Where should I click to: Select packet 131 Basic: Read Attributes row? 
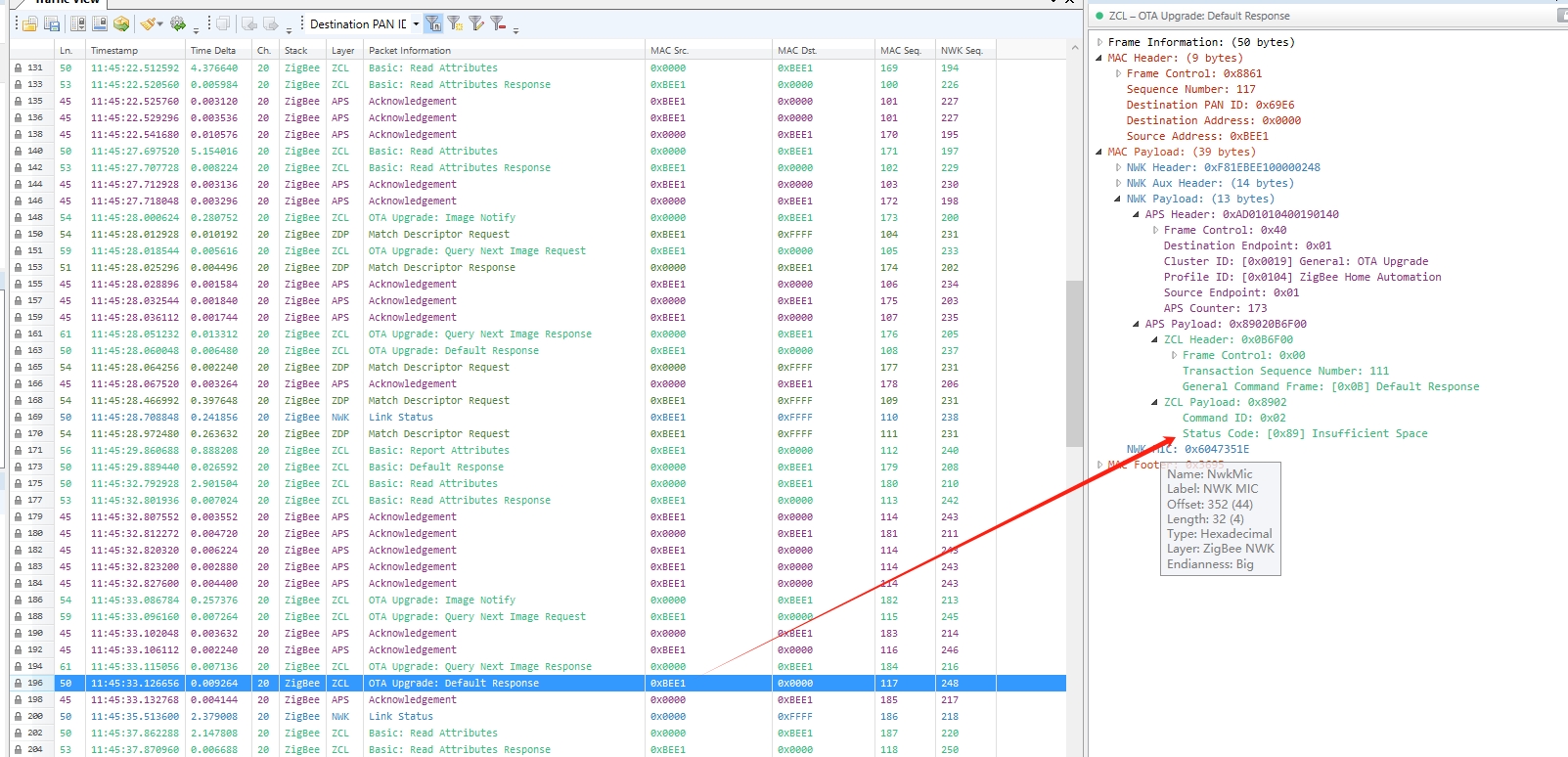click(x=538, y=68)
